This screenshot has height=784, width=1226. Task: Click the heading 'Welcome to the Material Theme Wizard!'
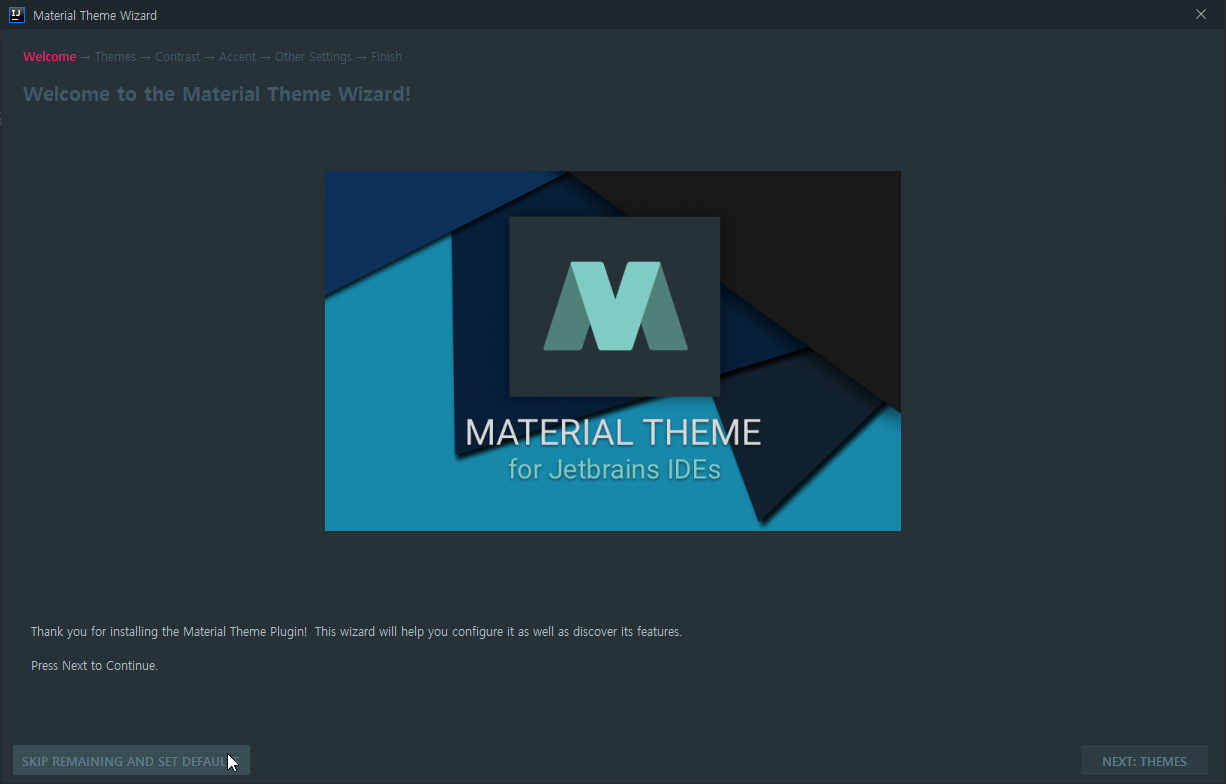click(x=217, y=94)
